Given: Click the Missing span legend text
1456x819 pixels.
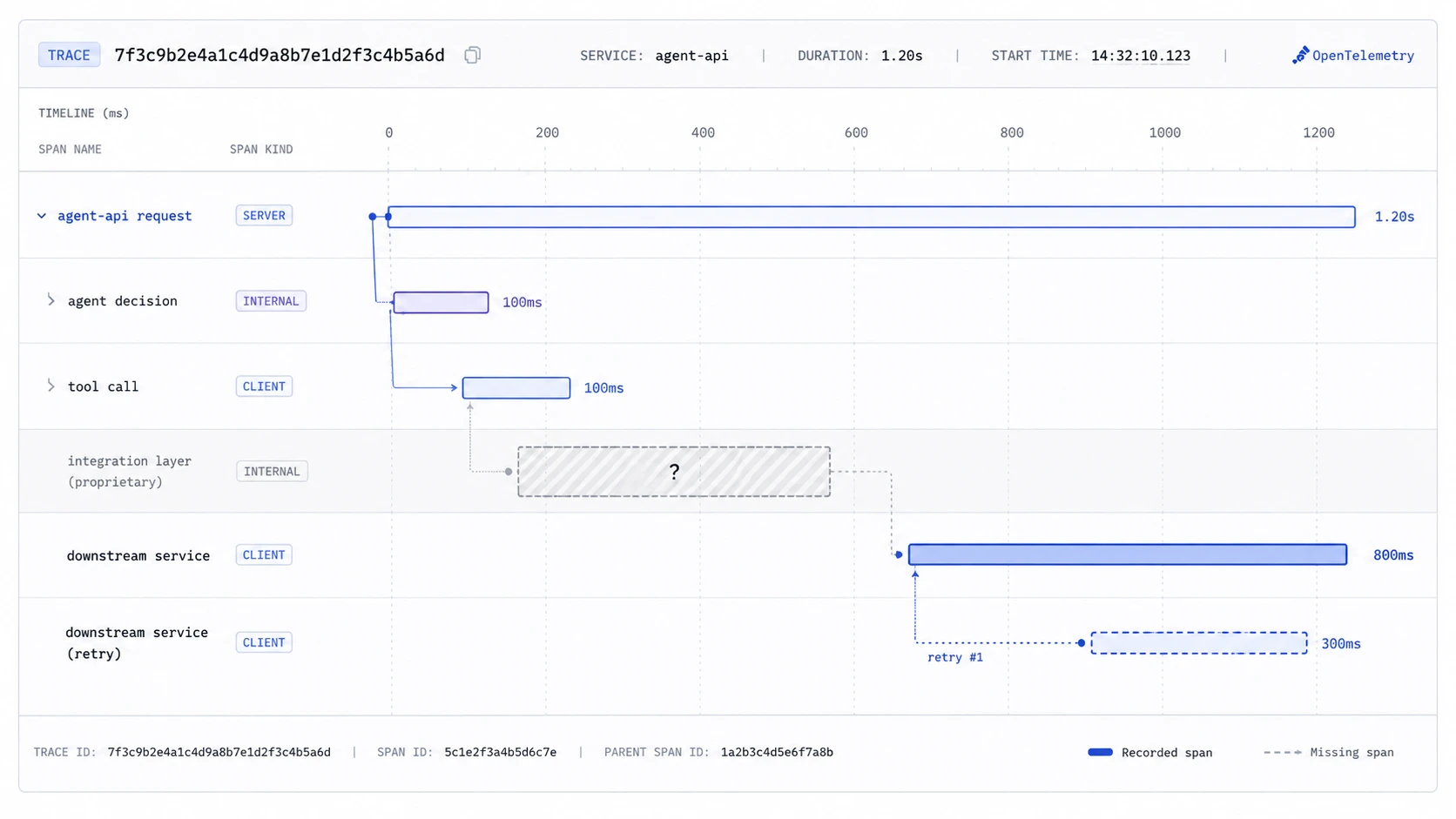Looking at the screenshot, I should point(1352,752).
